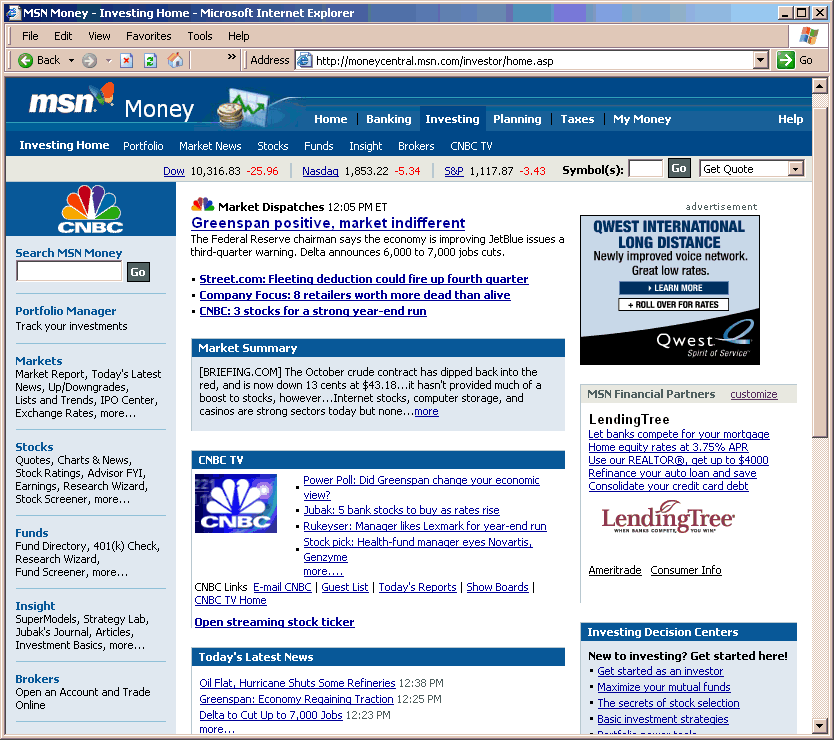Select the customize link in MSN Financial Partners
This screenshot has width=834, height=740.
pos(753,394)
